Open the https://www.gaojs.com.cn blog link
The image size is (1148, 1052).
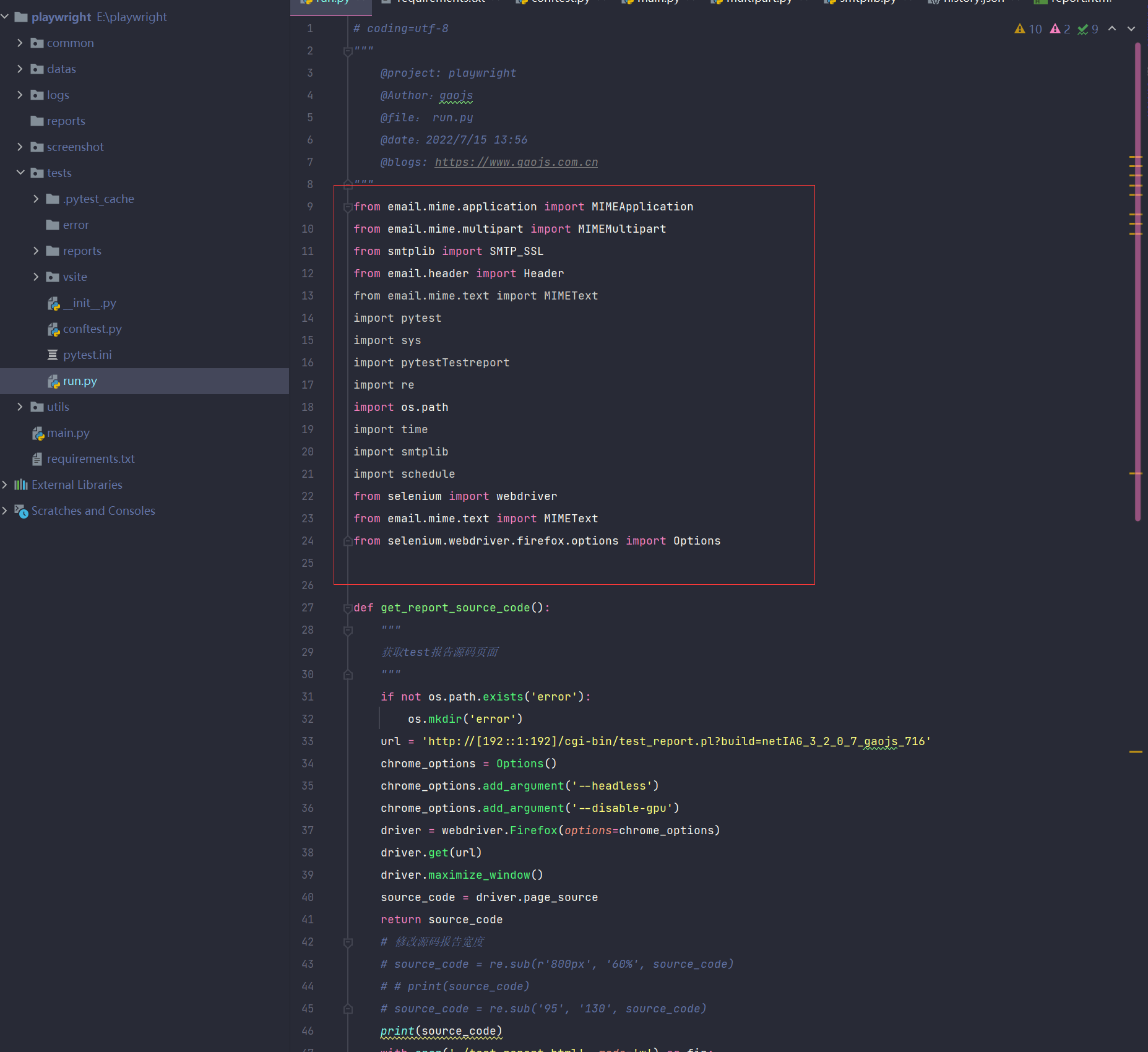pyautogui.click(x=516, y=162)
